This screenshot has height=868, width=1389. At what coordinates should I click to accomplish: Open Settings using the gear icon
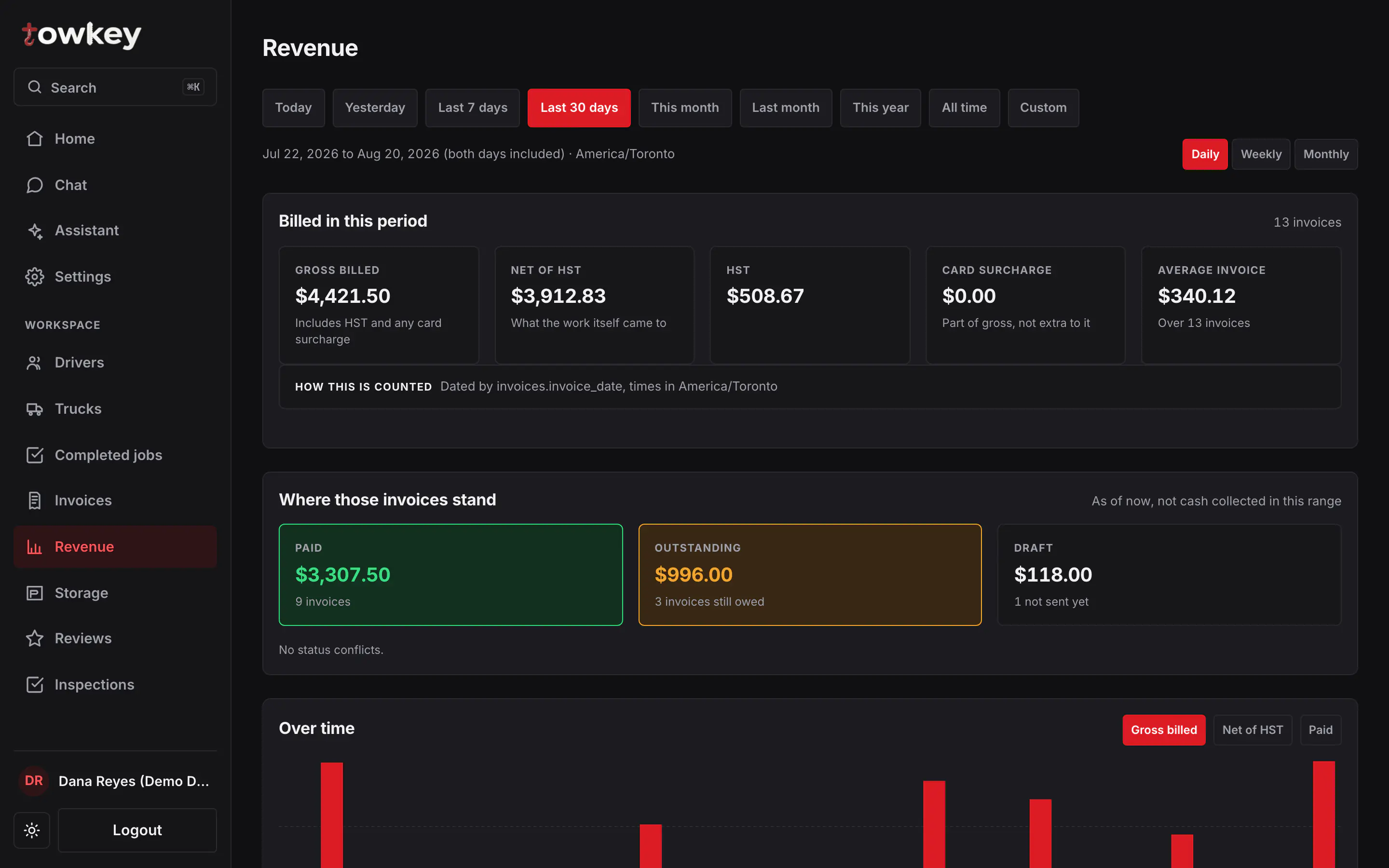pyautogui.click(x=34, y=277)
